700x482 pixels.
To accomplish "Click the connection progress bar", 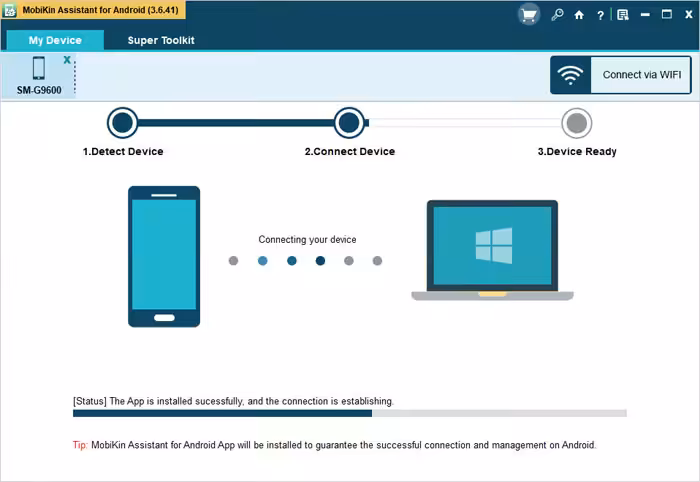I will pyautogui.click(x=349, y=412).
